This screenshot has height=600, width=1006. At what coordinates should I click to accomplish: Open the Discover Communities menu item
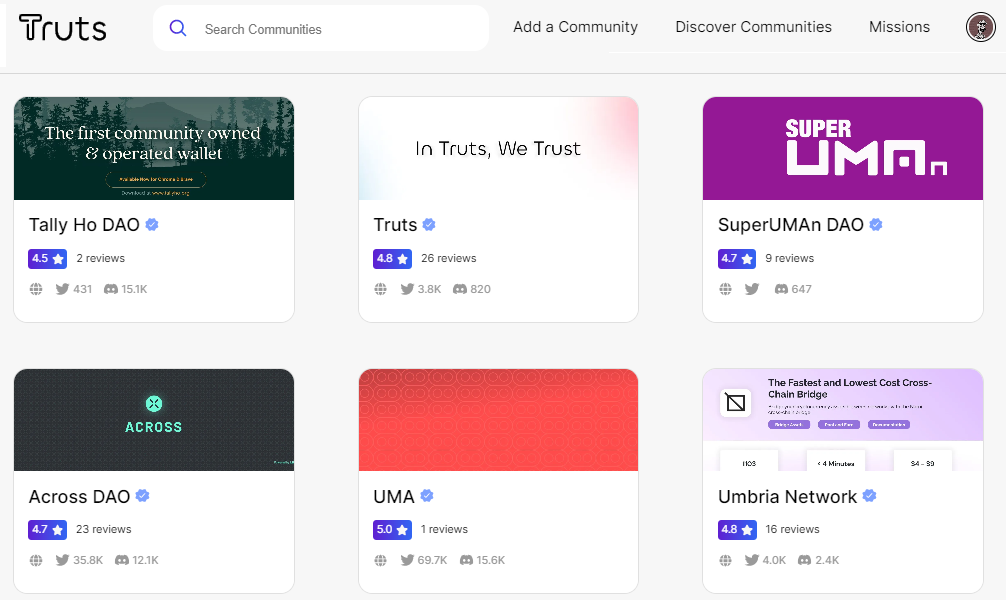753,27
